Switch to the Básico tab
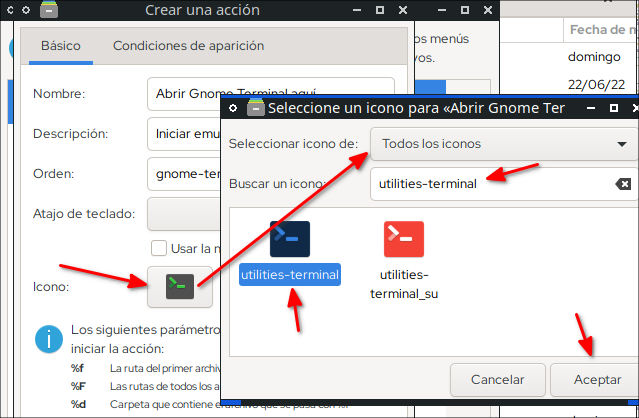639x418 pixels. [x=61, y=46]
